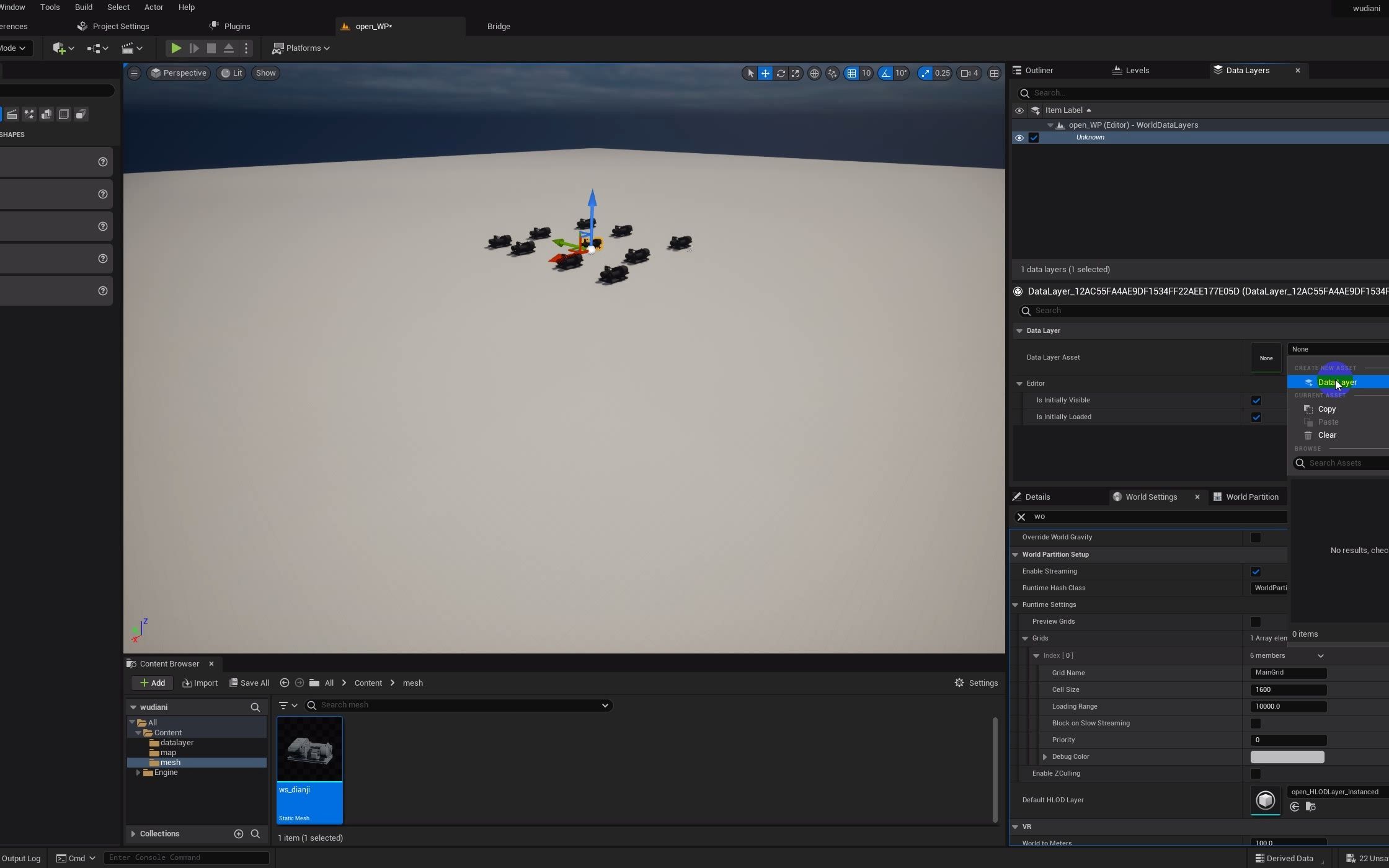
Task: Choose DataLayer under Create New Asset
Action: pyautogui.click(x=1336, y=383)
